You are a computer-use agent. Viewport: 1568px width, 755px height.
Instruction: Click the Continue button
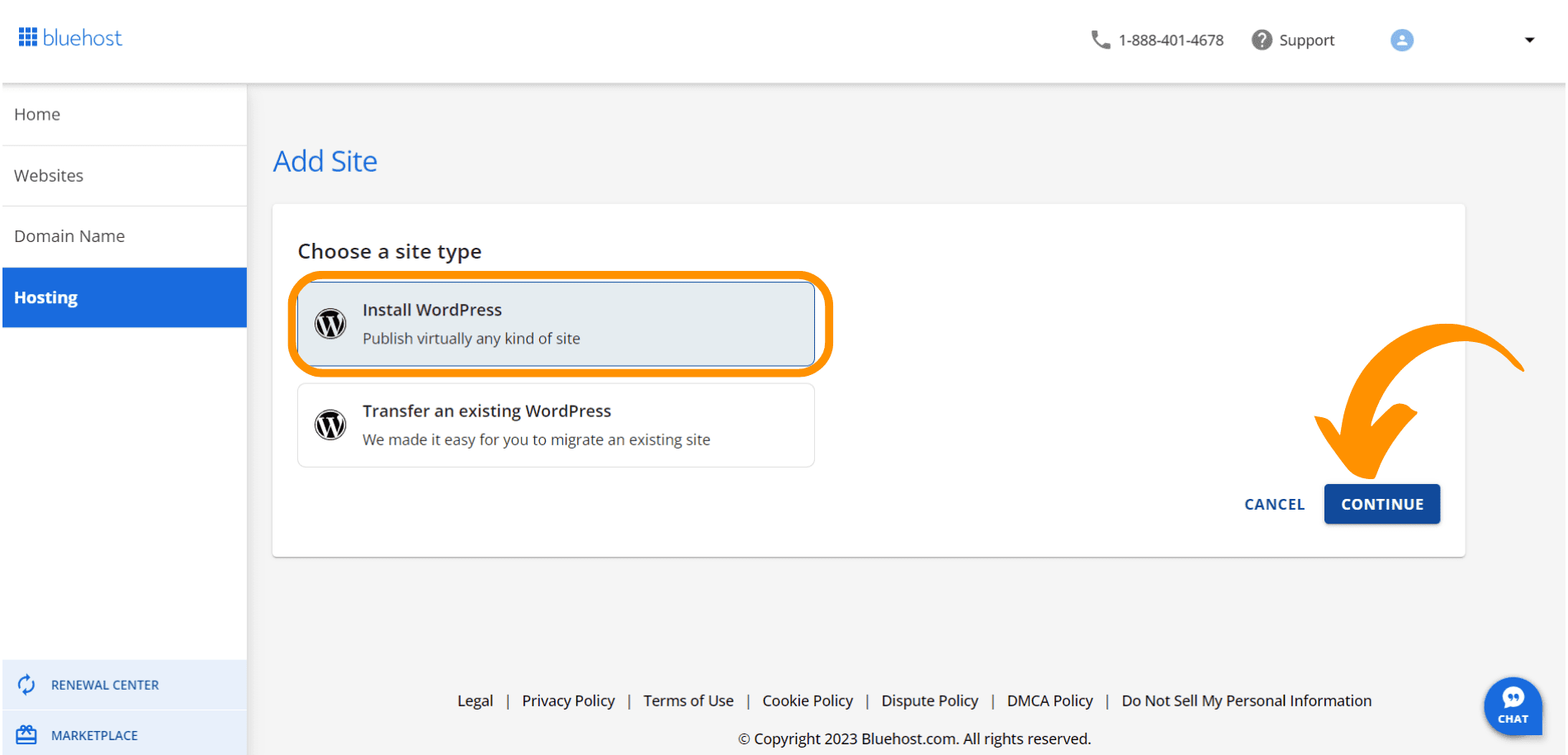(1382, 504)
